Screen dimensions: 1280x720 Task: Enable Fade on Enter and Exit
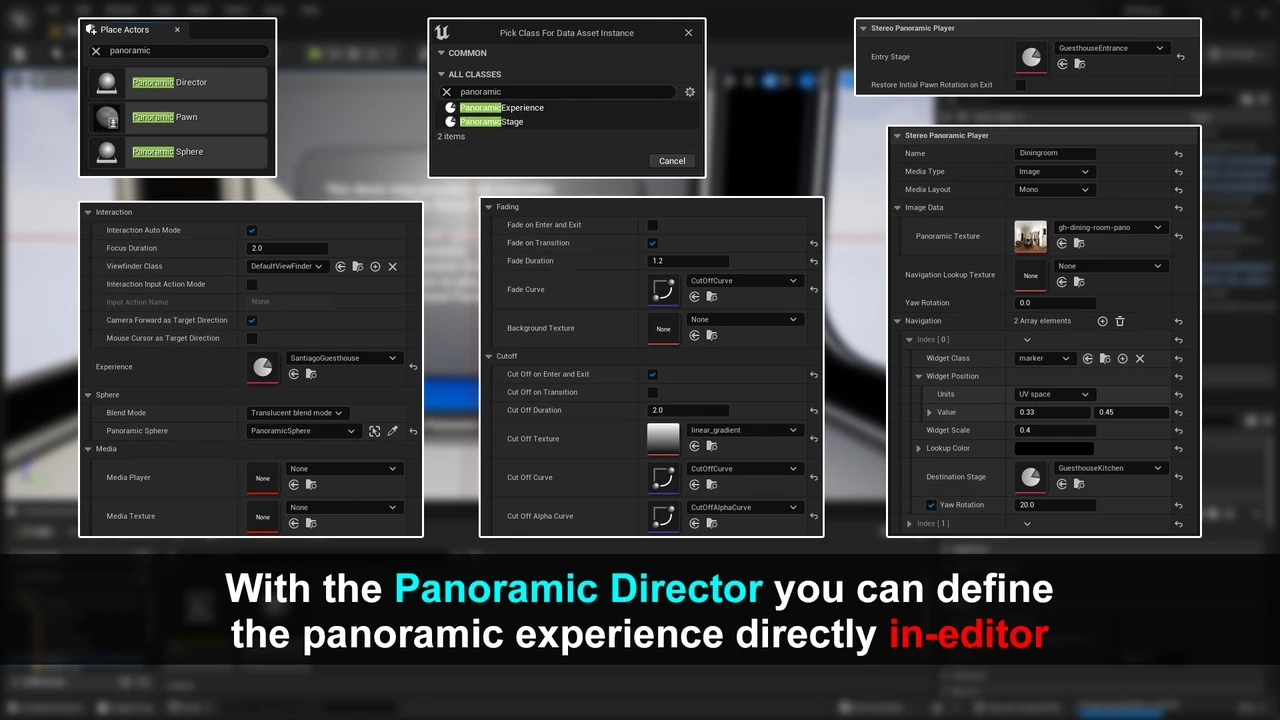click(653, 225)
